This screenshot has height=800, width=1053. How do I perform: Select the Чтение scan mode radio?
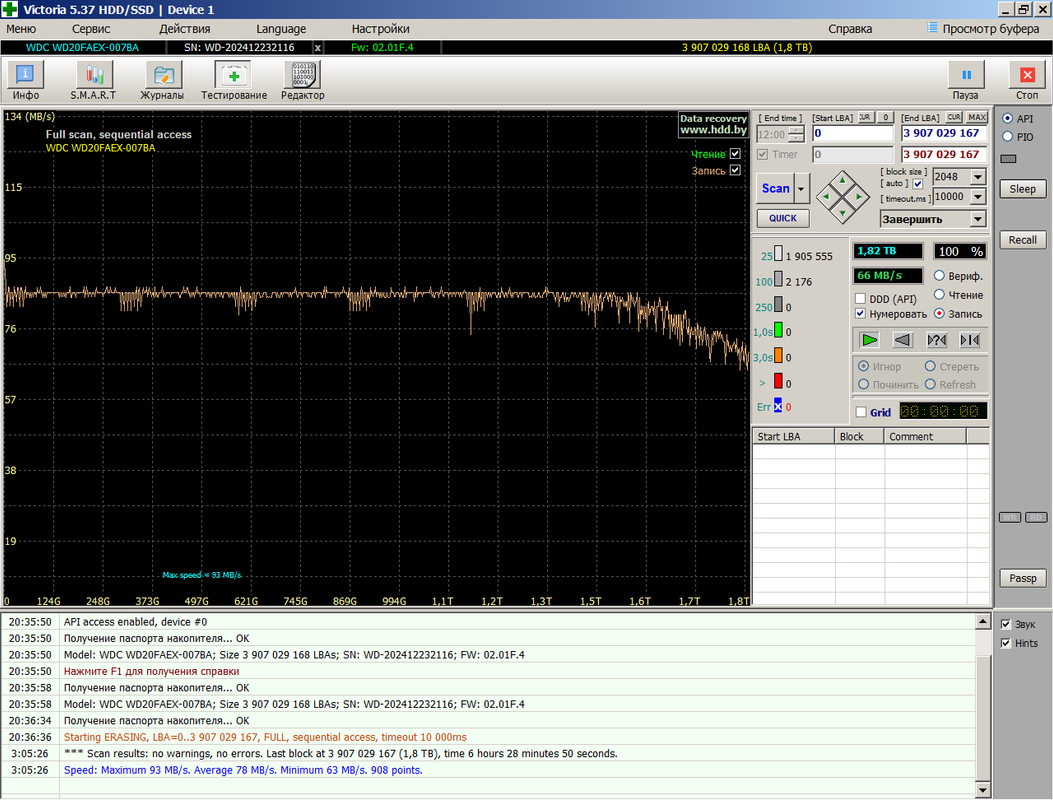(940, 294)
